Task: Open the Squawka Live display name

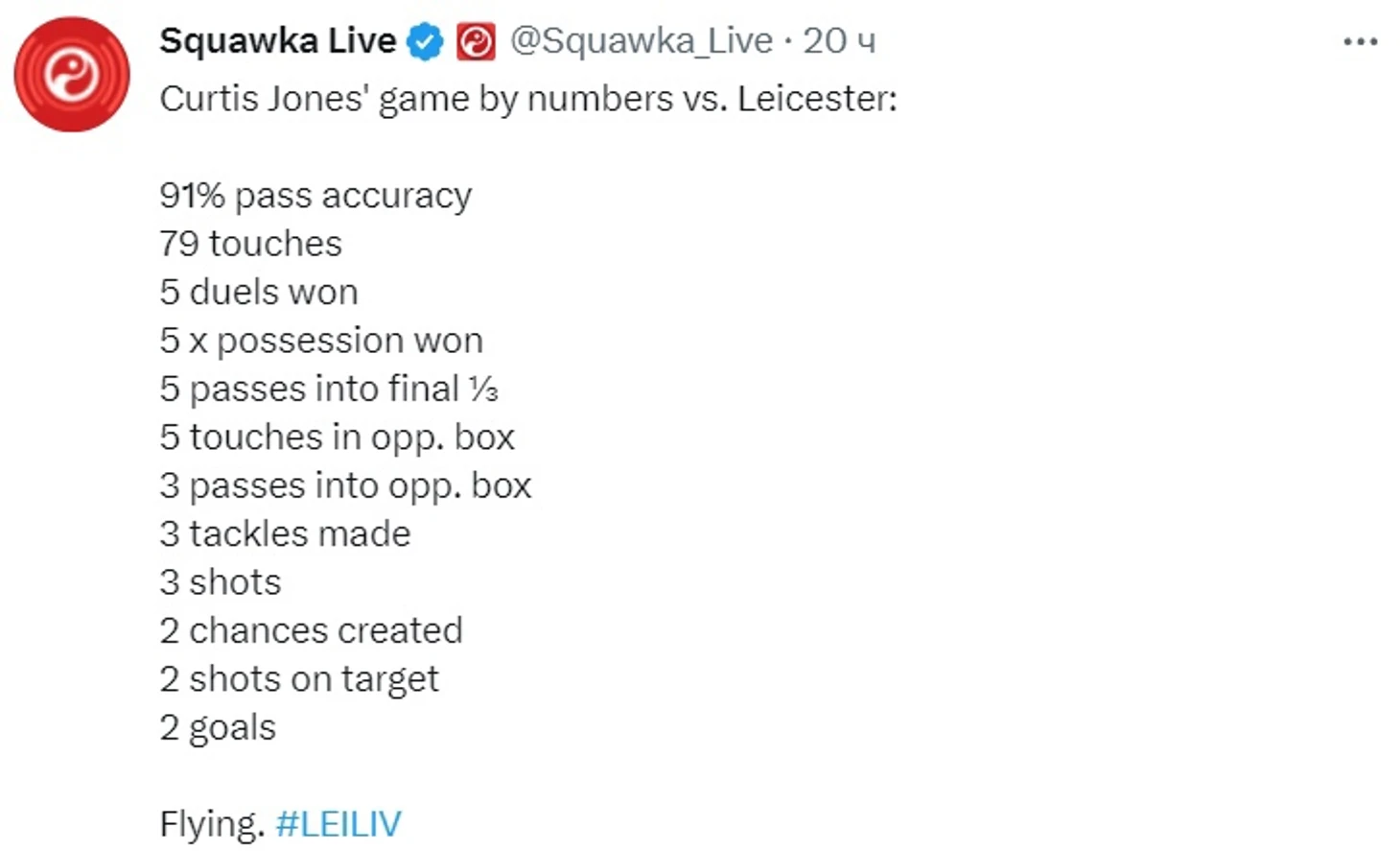Action: pyautogui.click(x=277, y=41)
